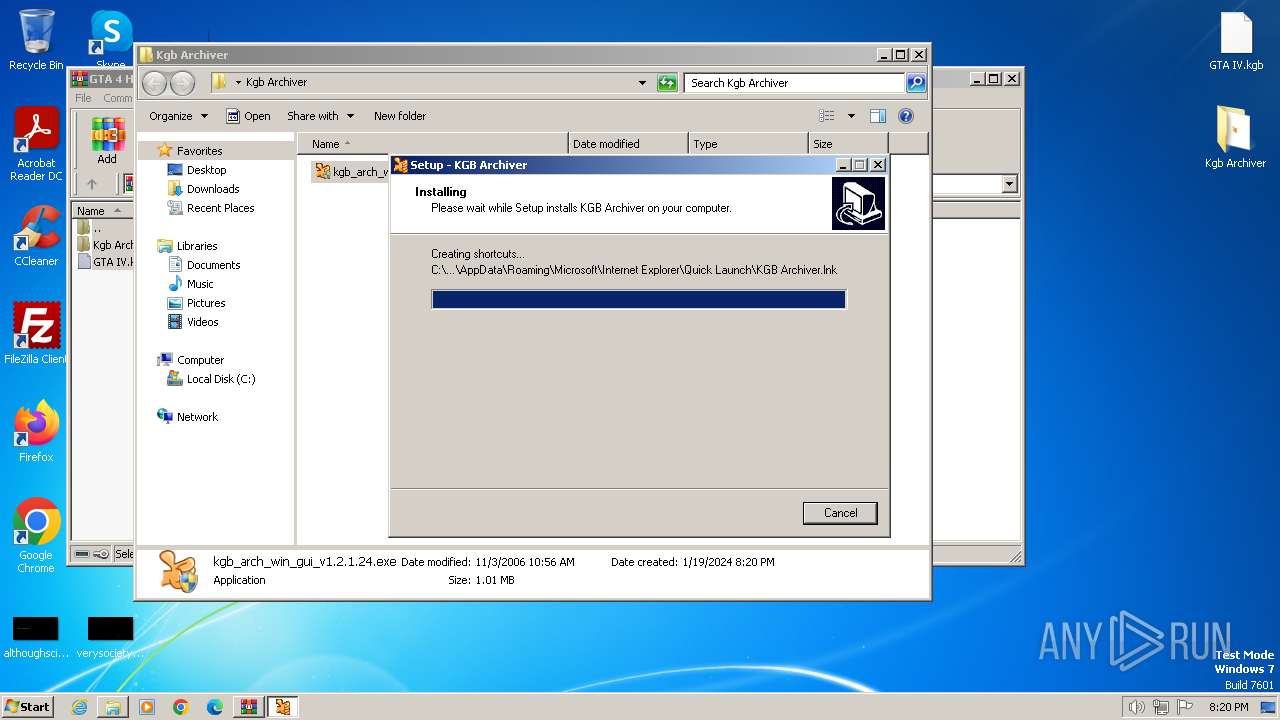1280x720 pixels.
Task: Open the Recycle Bin desktop icon
Action: [x=36, y=40]
